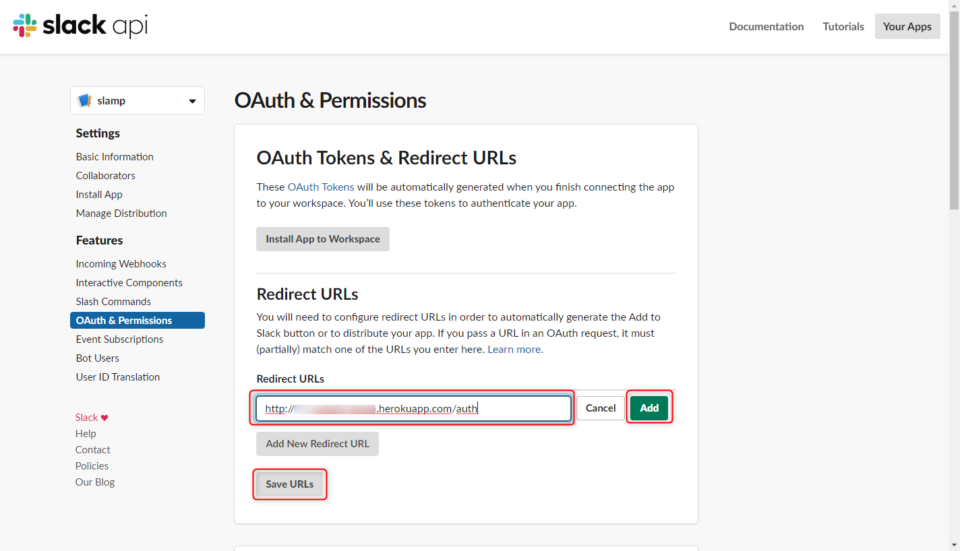Screen dimensions: 960x551
Task: Select Basic Information in sidebar
Action: [114, 157]
